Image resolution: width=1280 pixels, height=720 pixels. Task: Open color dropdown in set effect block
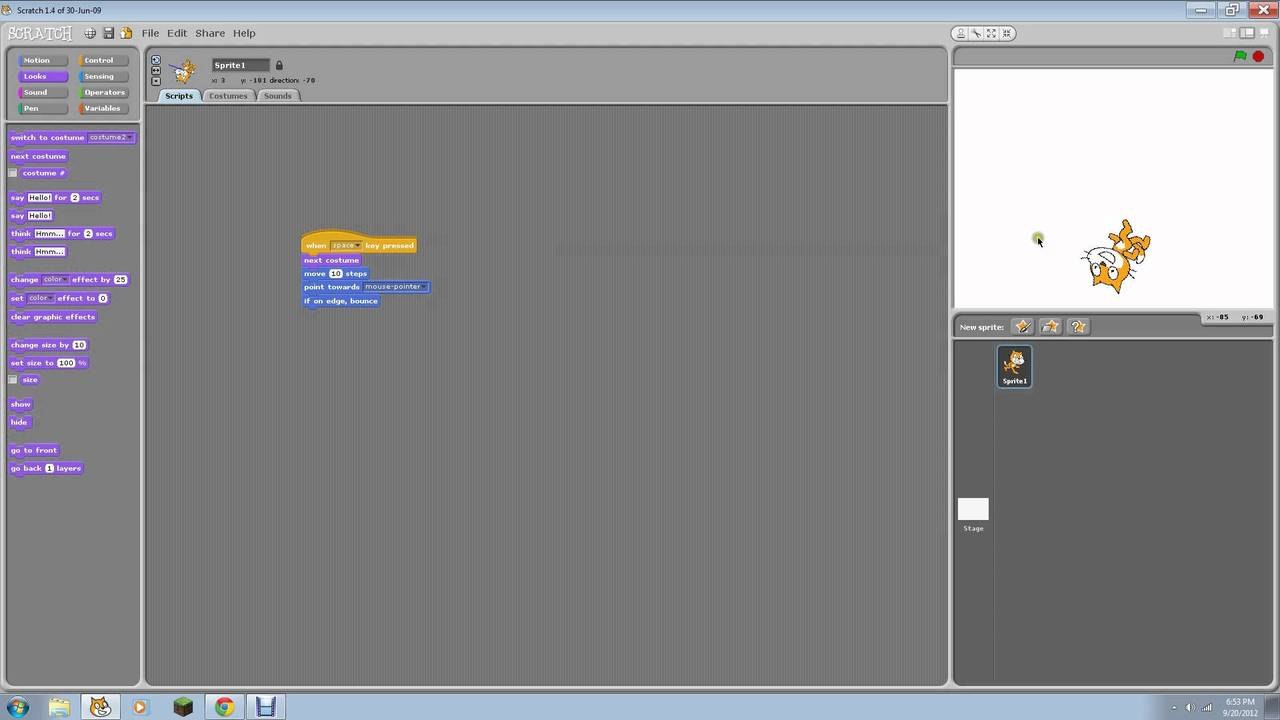click(x=41, y=298)
